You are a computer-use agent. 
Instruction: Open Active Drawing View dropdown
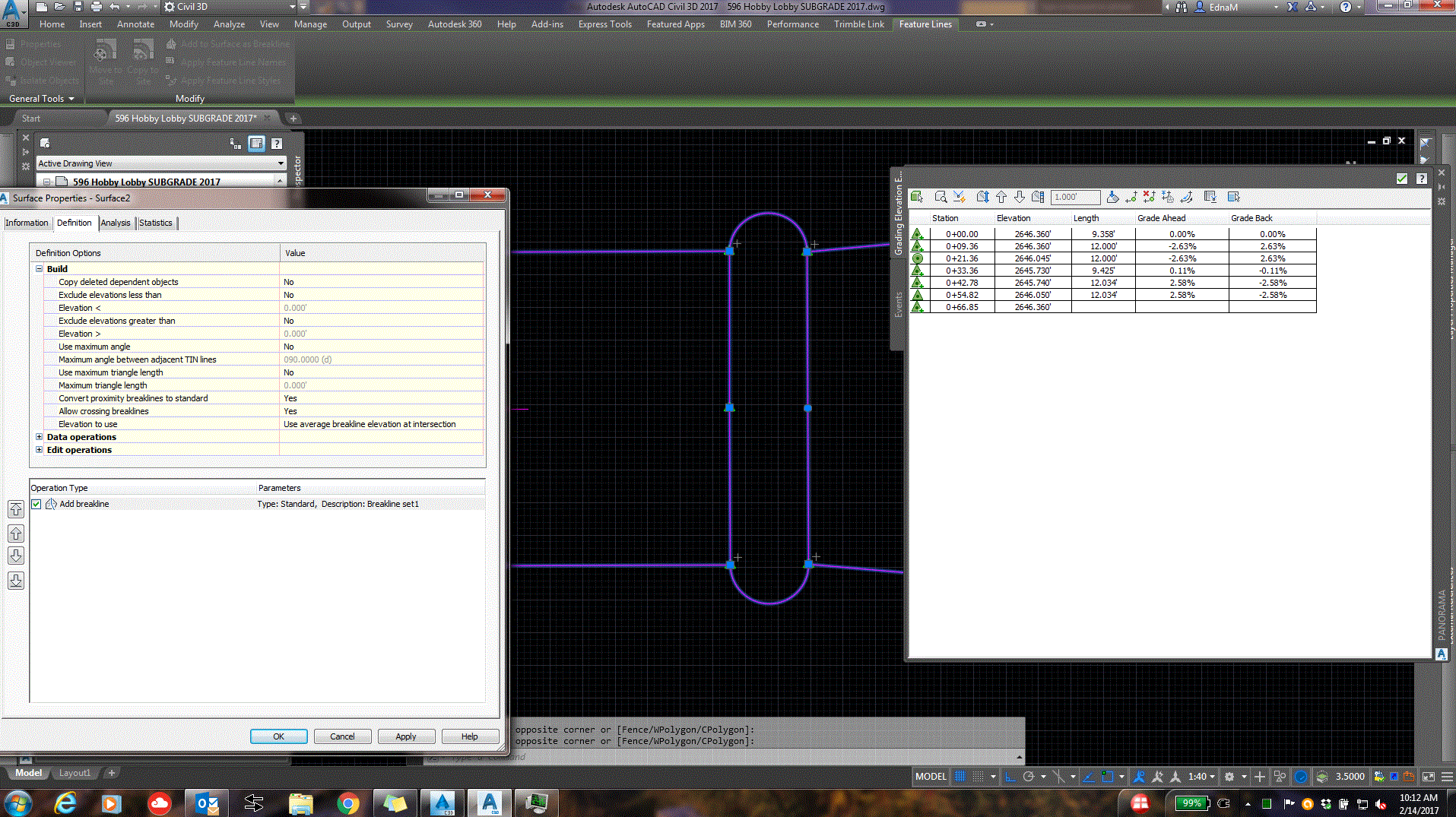click(x=281, y=163)
